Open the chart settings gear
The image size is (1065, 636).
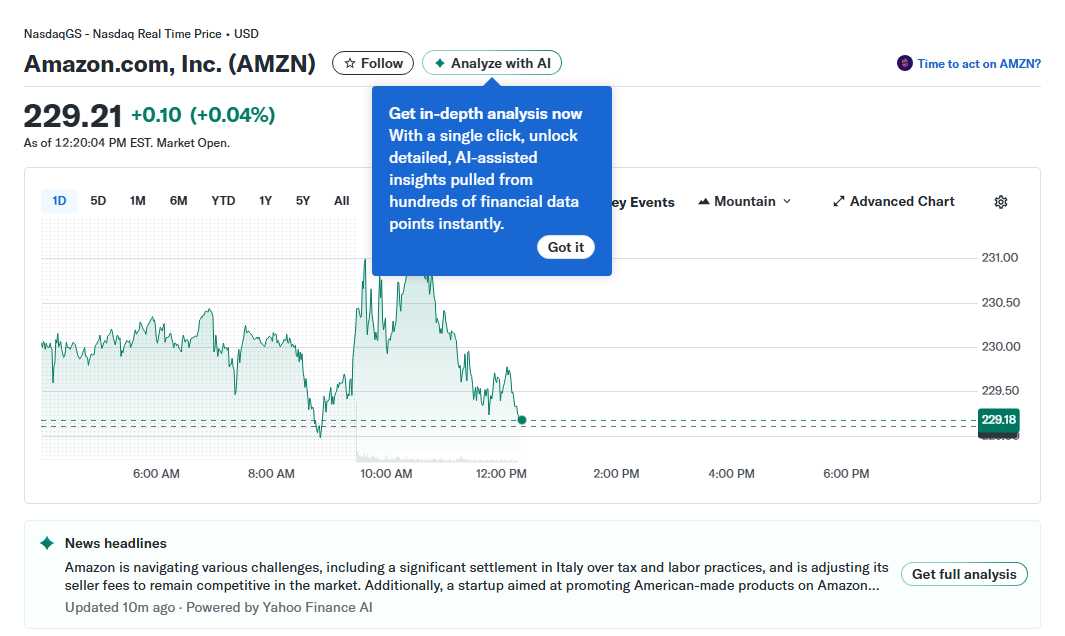pos(1000,202)
